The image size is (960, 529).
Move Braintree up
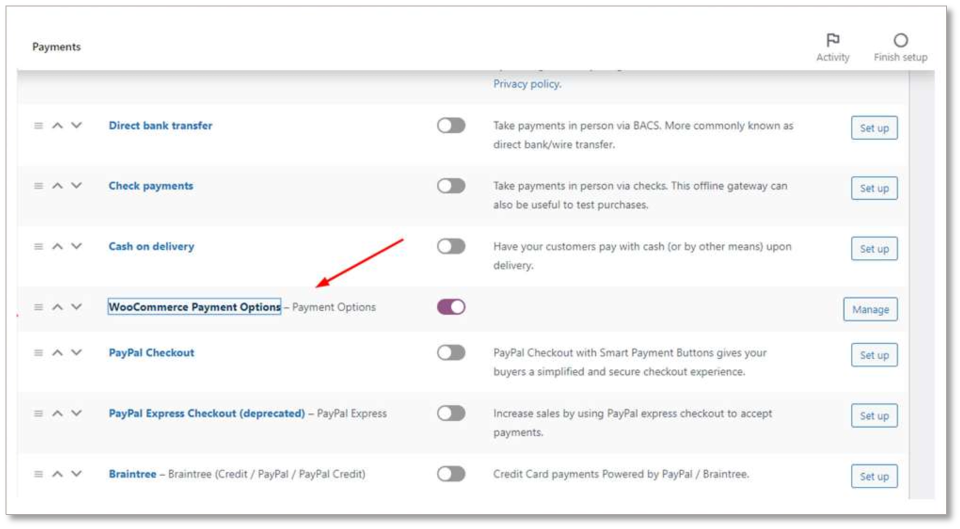(58, 474)
